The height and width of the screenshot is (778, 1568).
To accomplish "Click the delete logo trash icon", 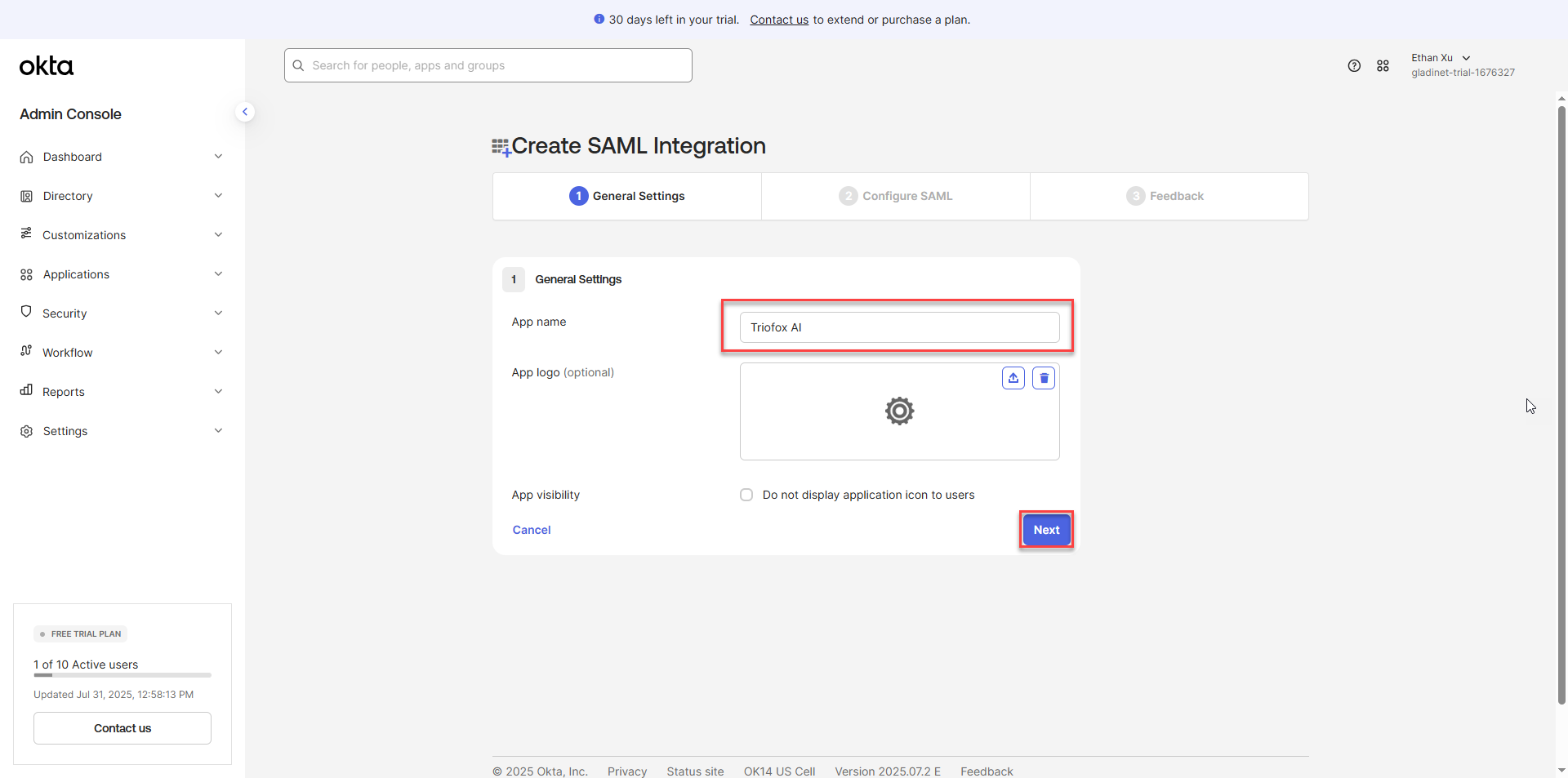I will coord(1043,378).
